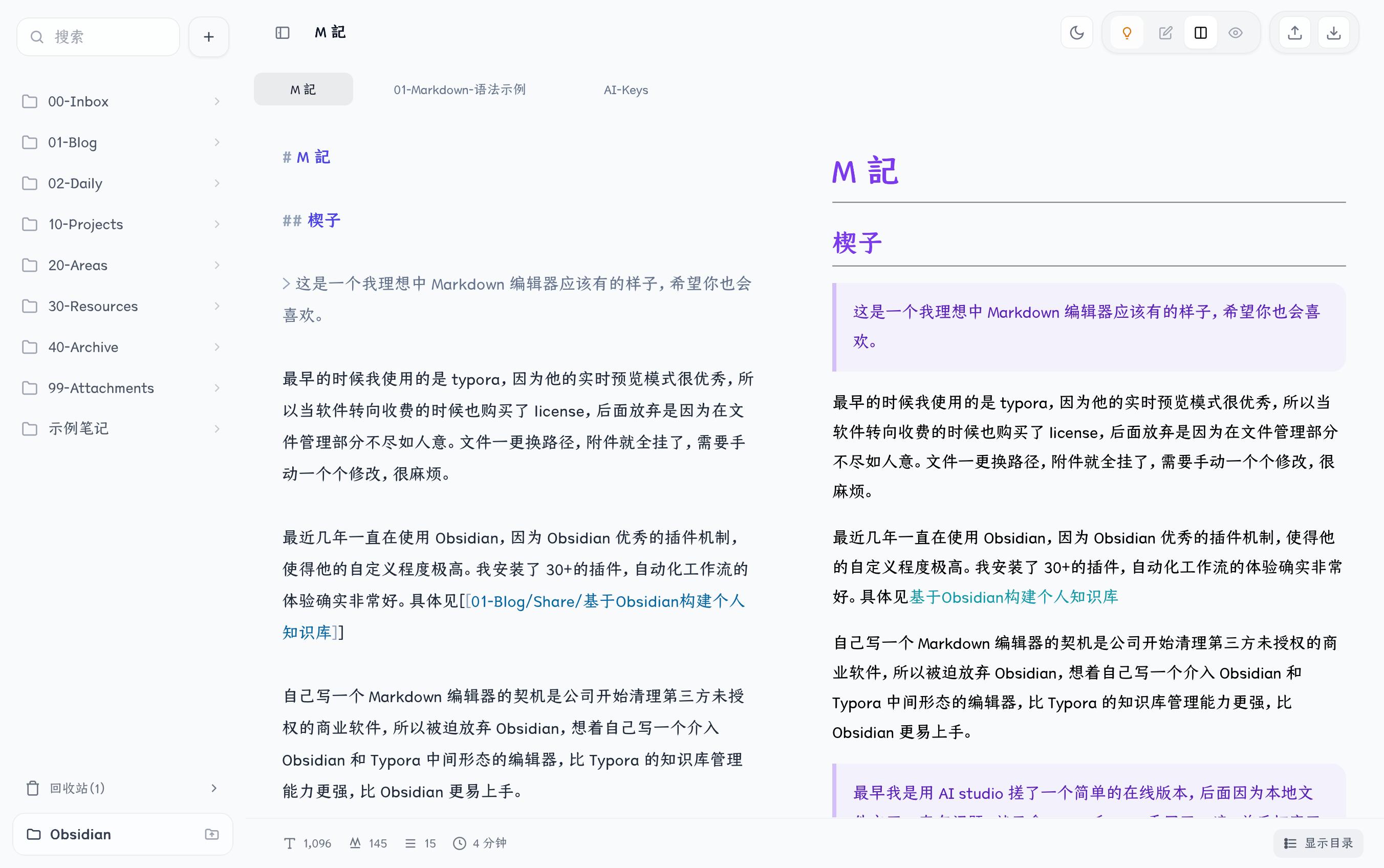Image resolution: width=1384 pixels, height=868 pixels.
Task: Click the word count 145 stat
Action: [369, 843]
